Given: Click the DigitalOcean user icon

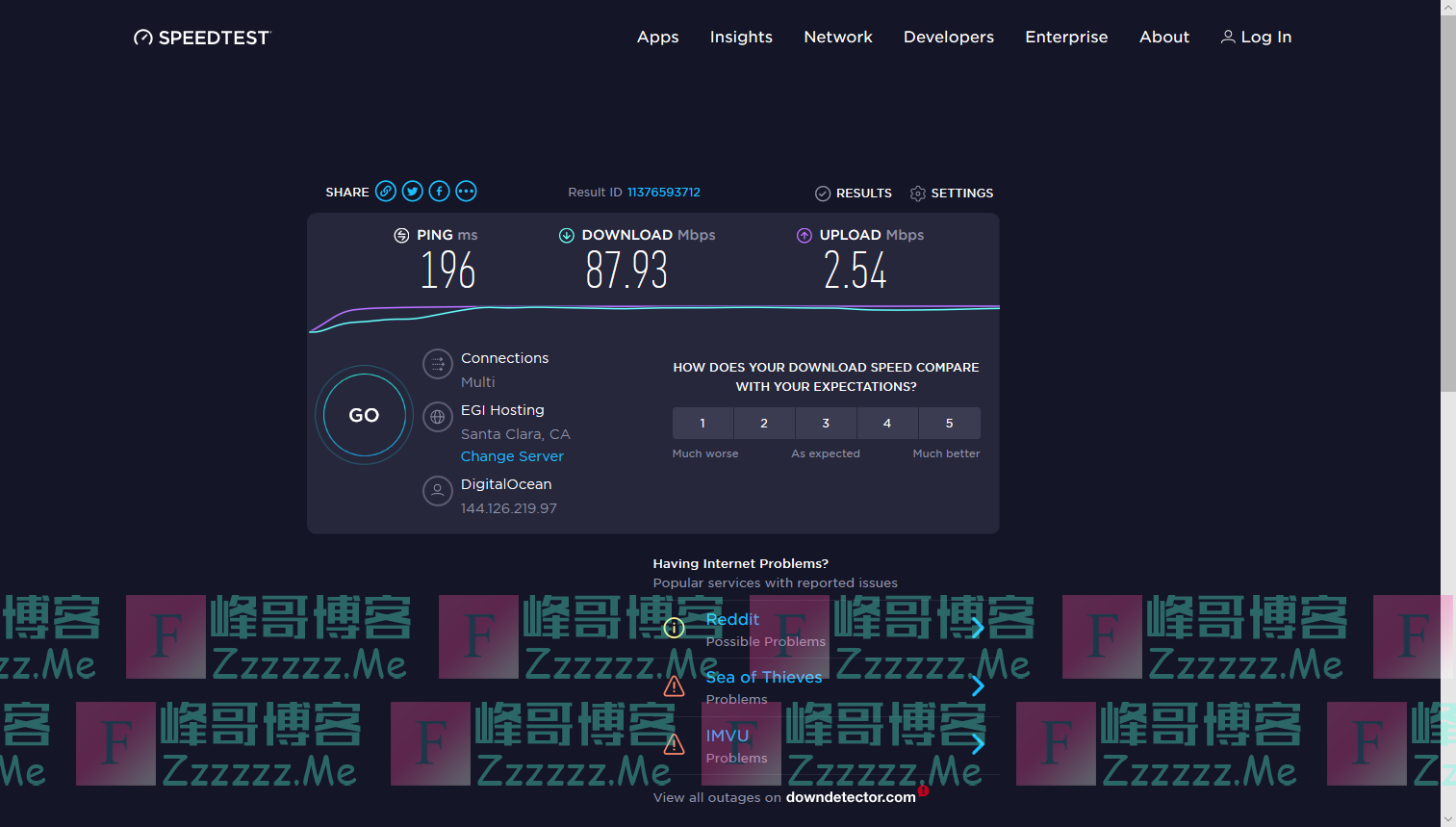Looking at the screenshot, I should [437, 491].
